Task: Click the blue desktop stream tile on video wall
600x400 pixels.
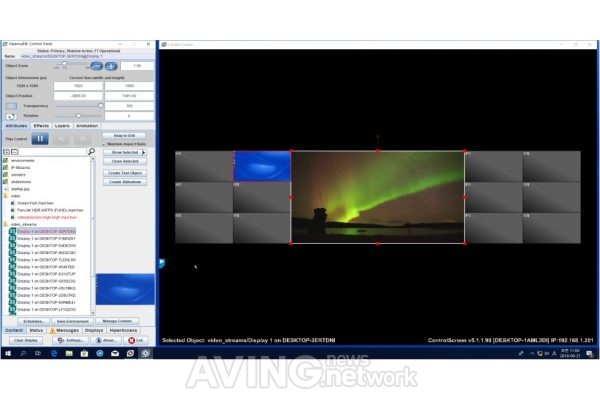Action: 262,166
